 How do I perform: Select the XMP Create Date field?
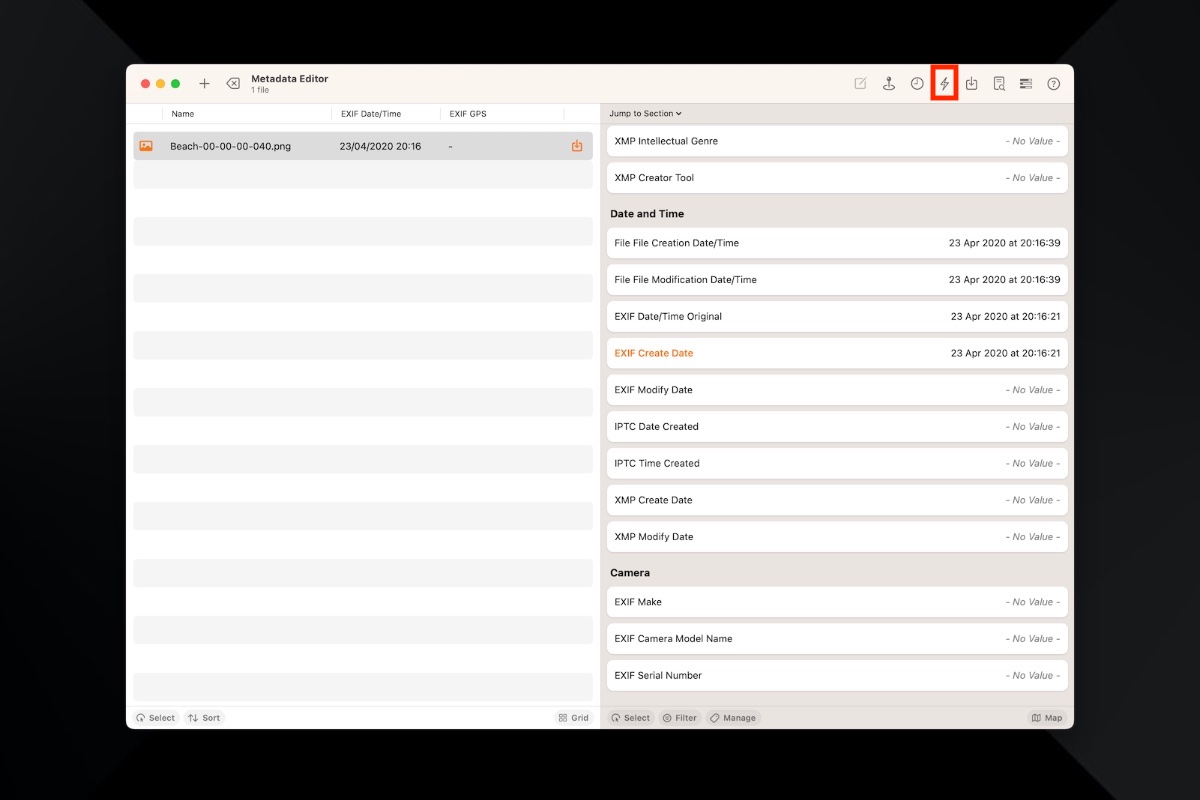tap(837, 500)
